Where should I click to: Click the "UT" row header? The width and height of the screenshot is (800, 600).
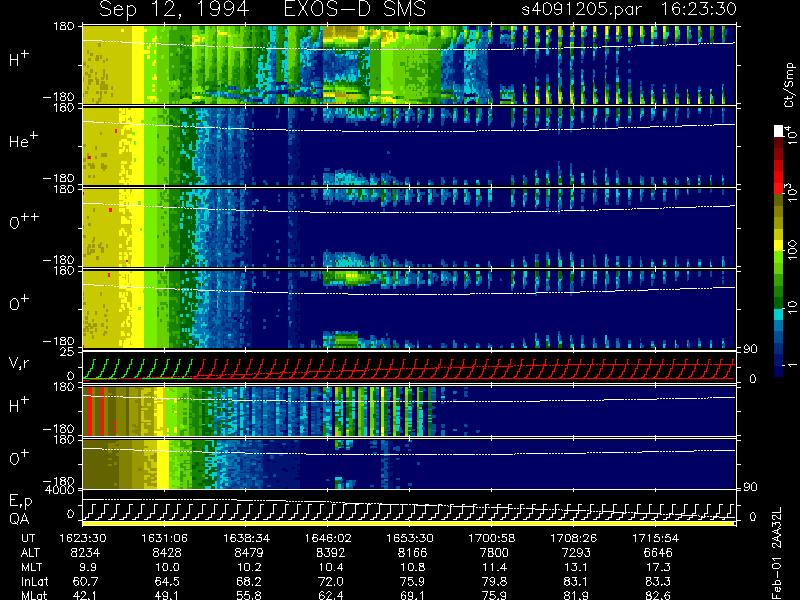pos(28,538)
